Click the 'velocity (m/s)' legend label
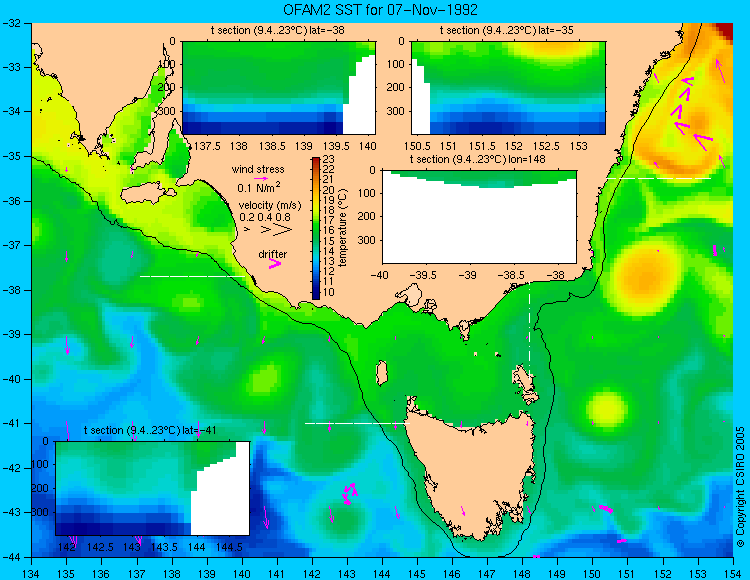The height and width of the screenshot is (580, 750). click(x=270, y=206)
